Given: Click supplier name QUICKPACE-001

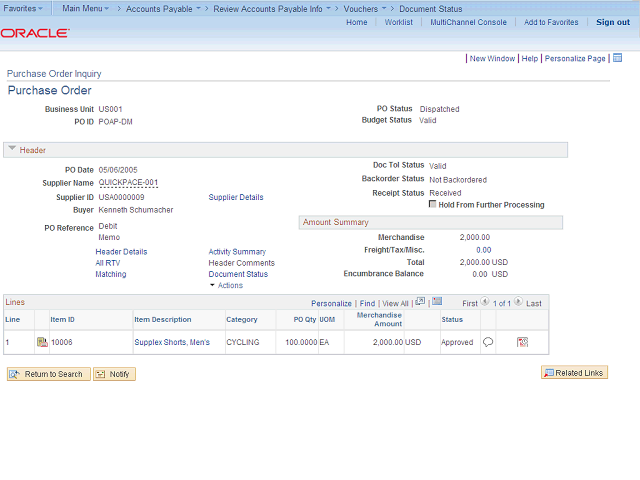Looking at the screenshot, I should (x=128, y=182).
